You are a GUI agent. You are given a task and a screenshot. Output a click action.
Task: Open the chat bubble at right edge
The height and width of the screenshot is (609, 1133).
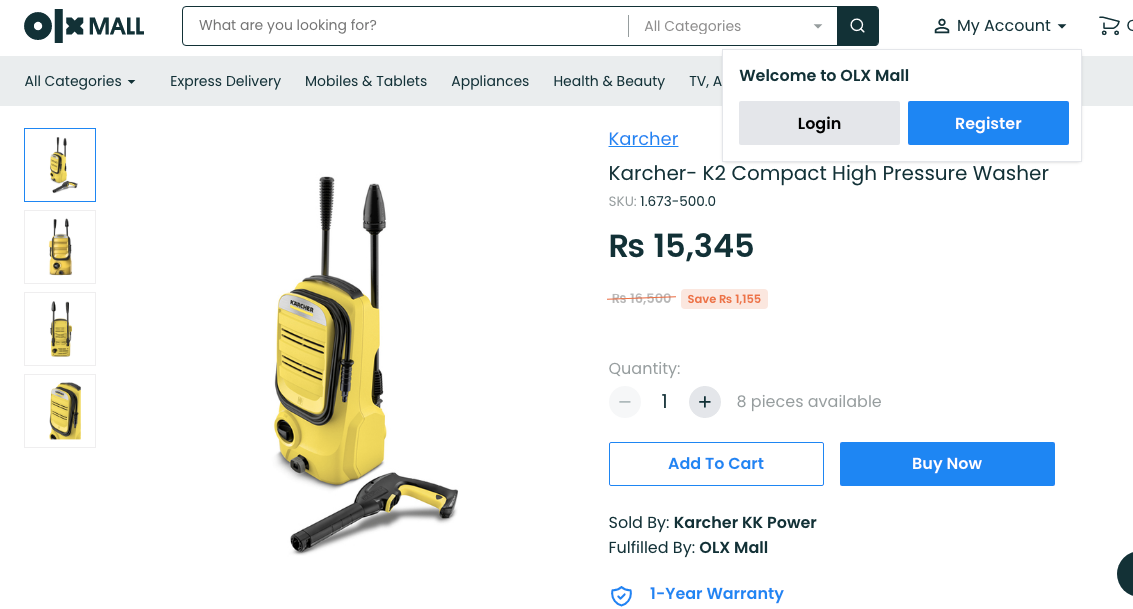point(1125,574)
